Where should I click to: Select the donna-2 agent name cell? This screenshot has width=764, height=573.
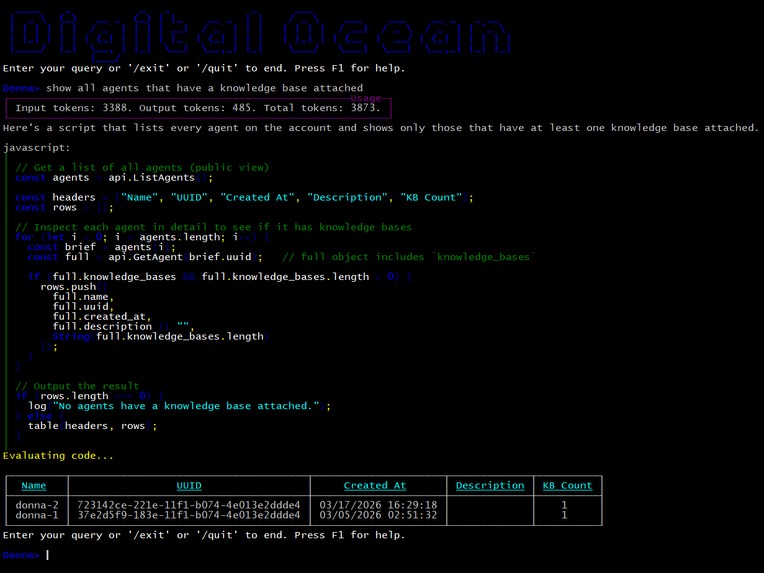37,505
